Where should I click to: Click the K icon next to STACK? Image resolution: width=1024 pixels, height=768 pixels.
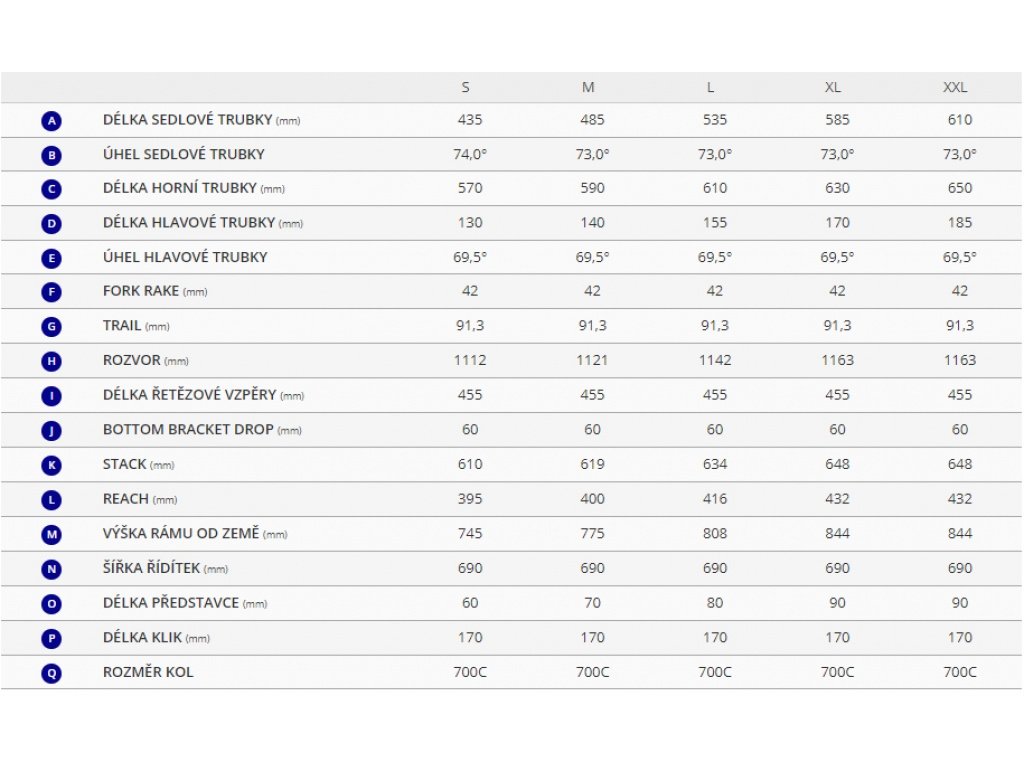(52, 465)
